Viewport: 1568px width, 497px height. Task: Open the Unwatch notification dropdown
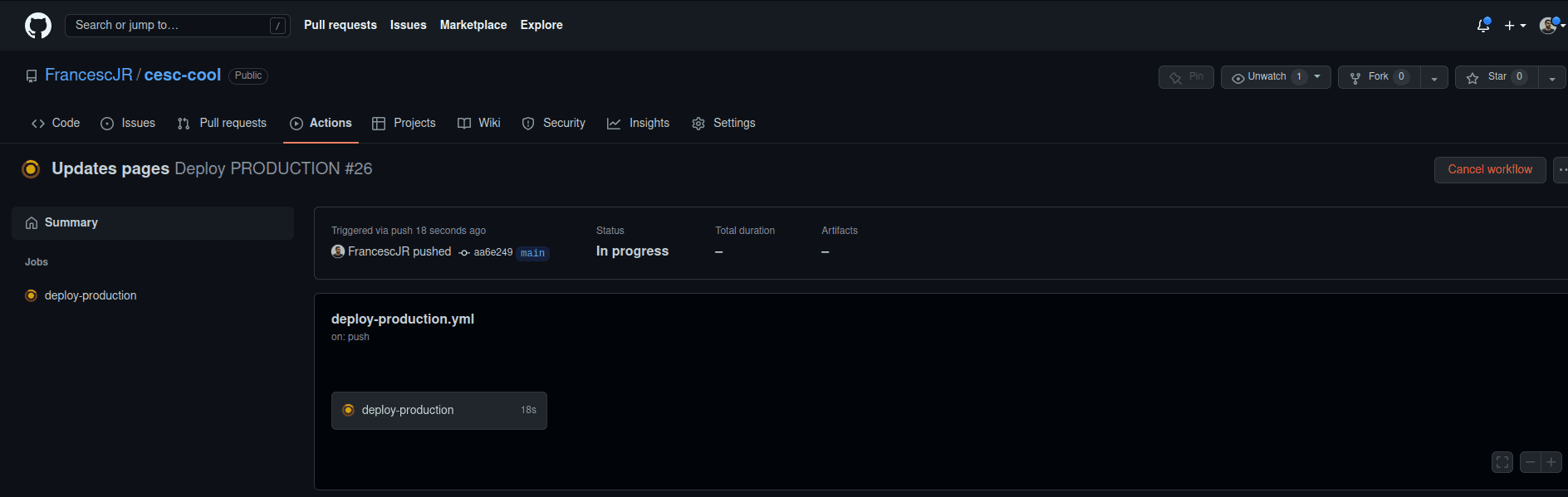pyautogui.click(x=1276, y=77)
